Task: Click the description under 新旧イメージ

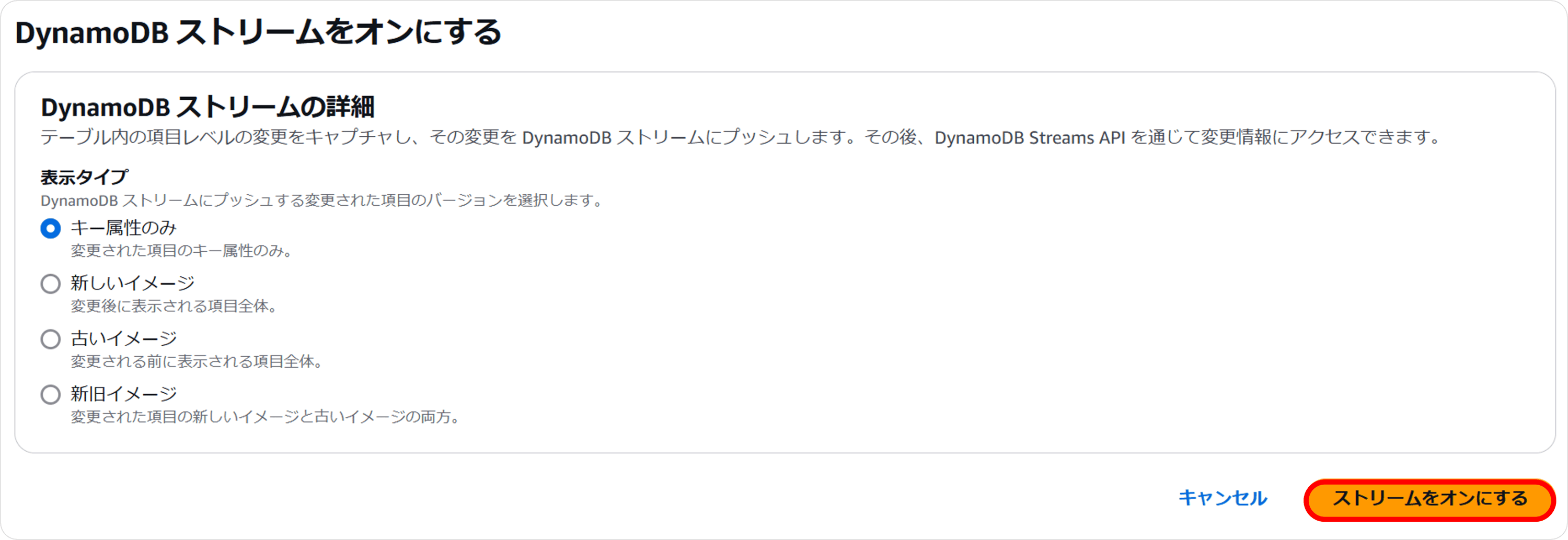Action: click(265, 417)
